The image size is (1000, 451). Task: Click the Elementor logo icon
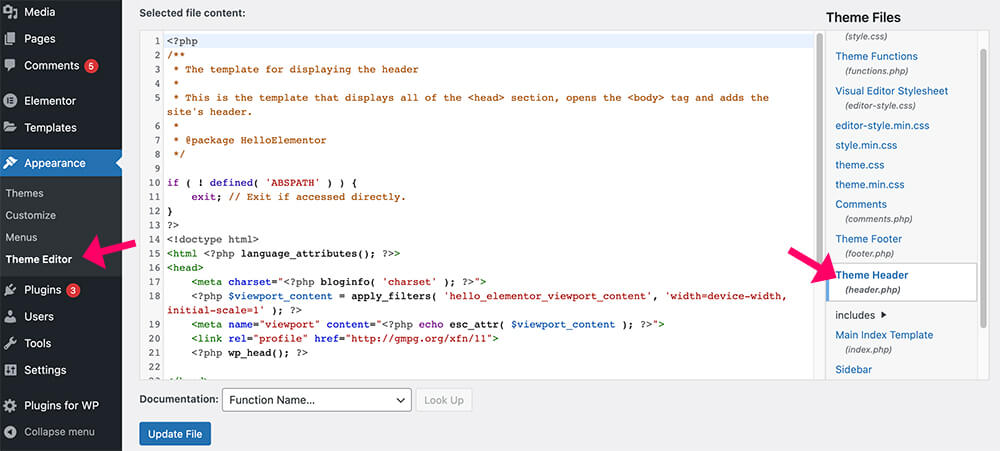pyautogui.click(x=10, y=101)
